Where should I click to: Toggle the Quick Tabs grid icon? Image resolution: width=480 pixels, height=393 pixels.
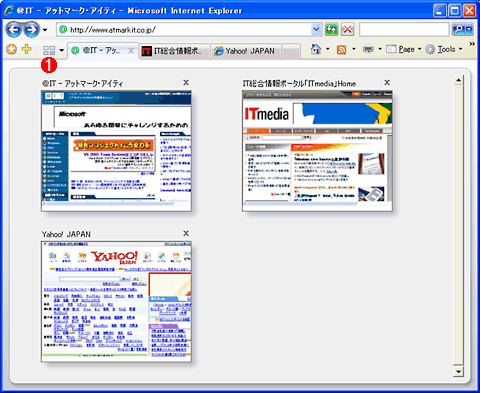pos(49,50)
